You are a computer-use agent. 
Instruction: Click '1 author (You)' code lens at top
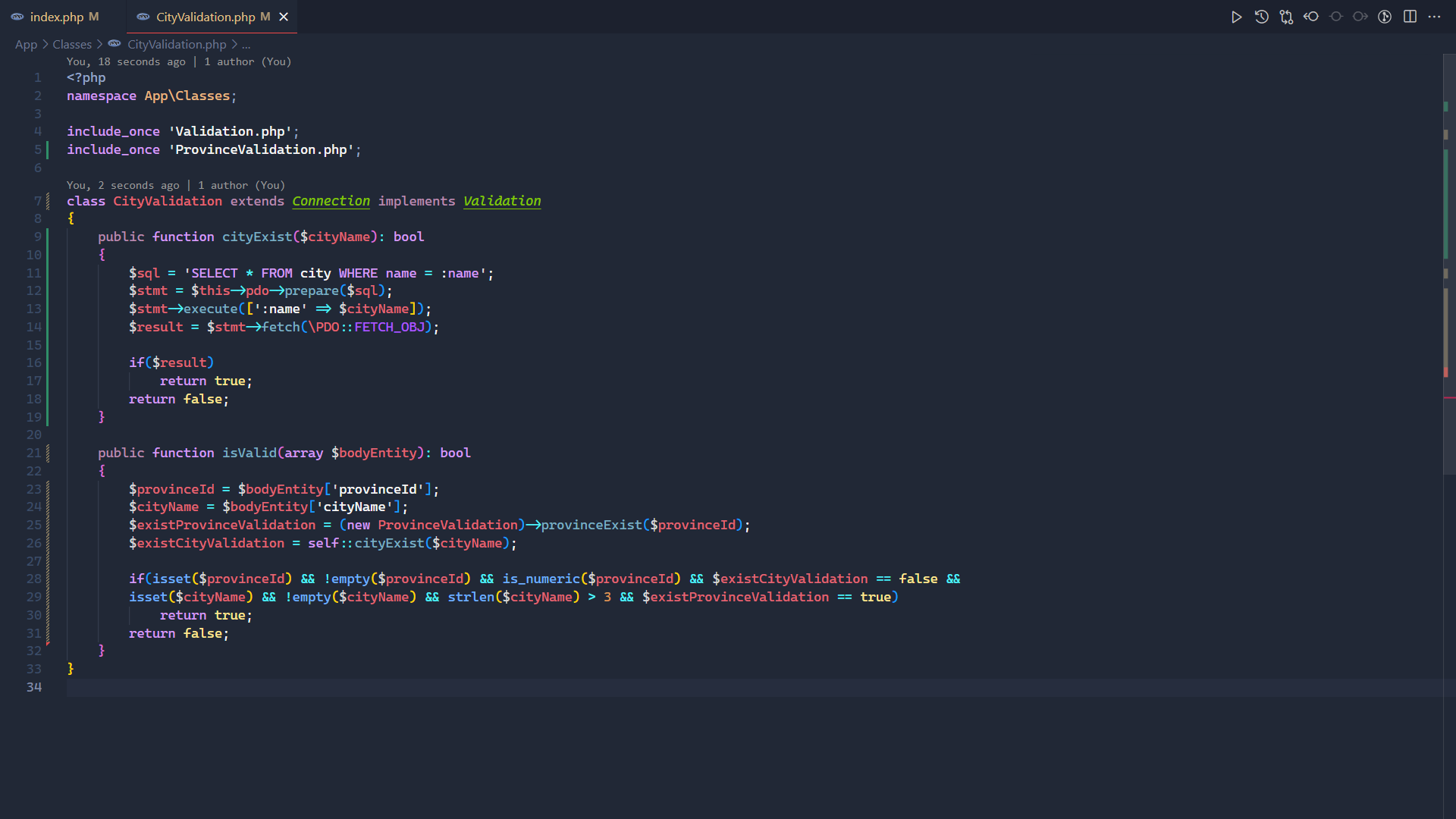247,61
